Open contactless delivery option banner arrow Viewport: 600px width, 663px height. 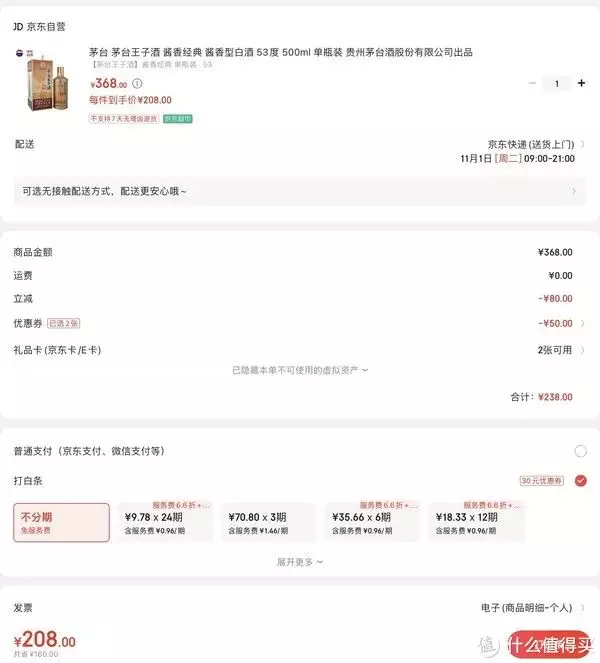click(x=574, y=192)
